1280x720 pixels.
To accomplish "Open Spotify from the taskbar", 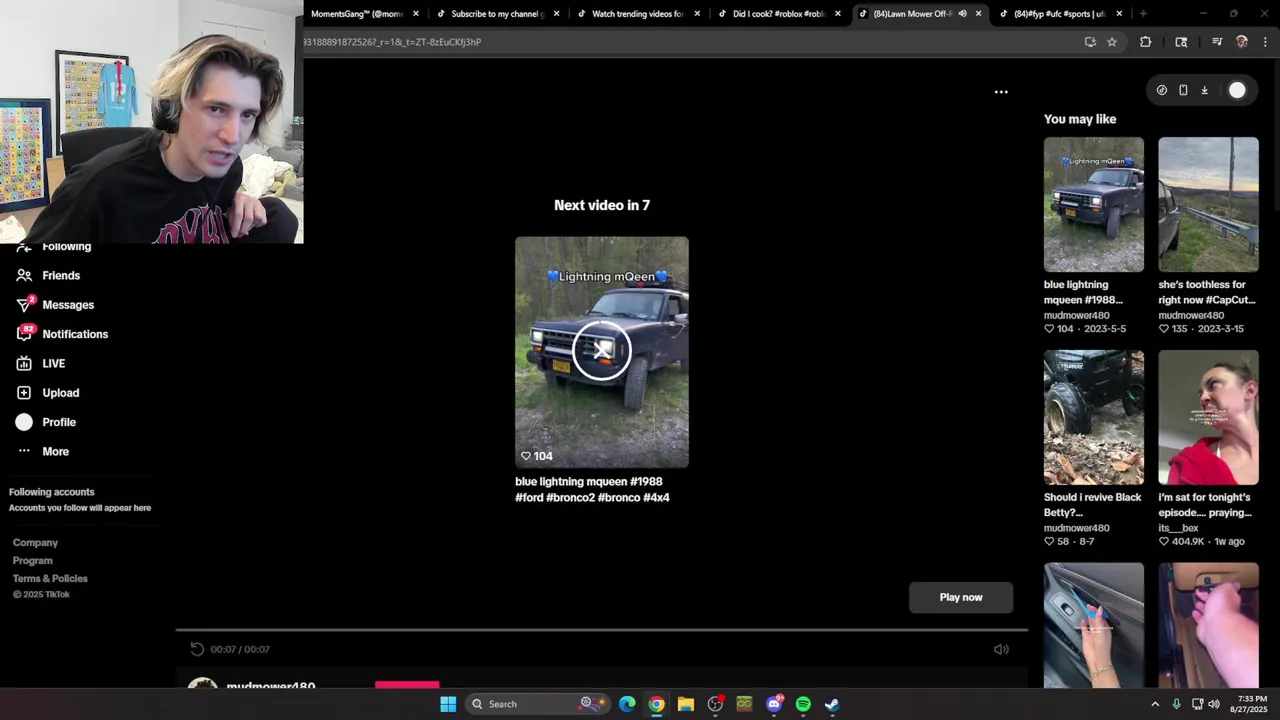I will [803, 704].
